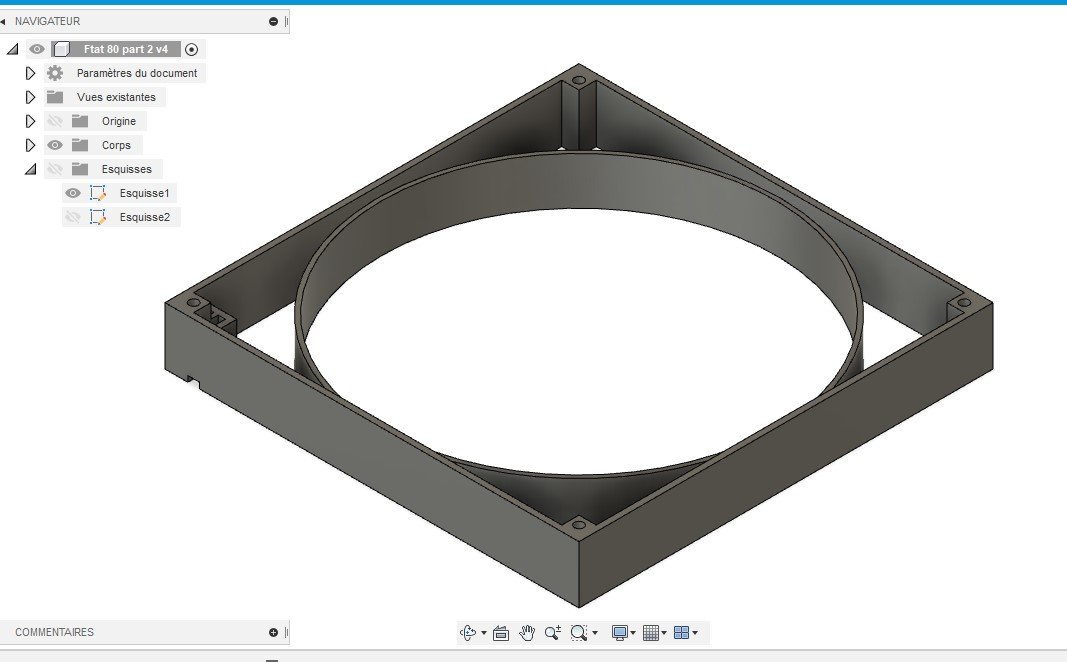1067x662 pixels.
Task: Open Display Settings monitor icon
Action: [x=619, y=633]
